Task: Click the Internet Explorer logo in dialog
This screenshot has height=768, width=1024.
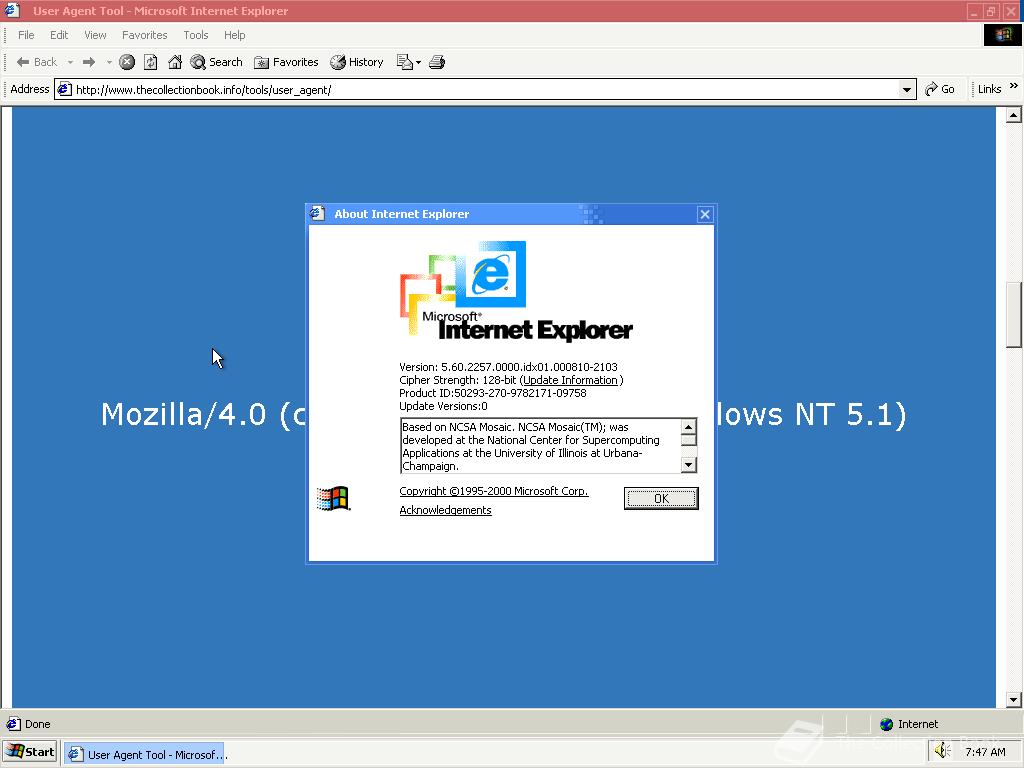Action: coord(516,291)
